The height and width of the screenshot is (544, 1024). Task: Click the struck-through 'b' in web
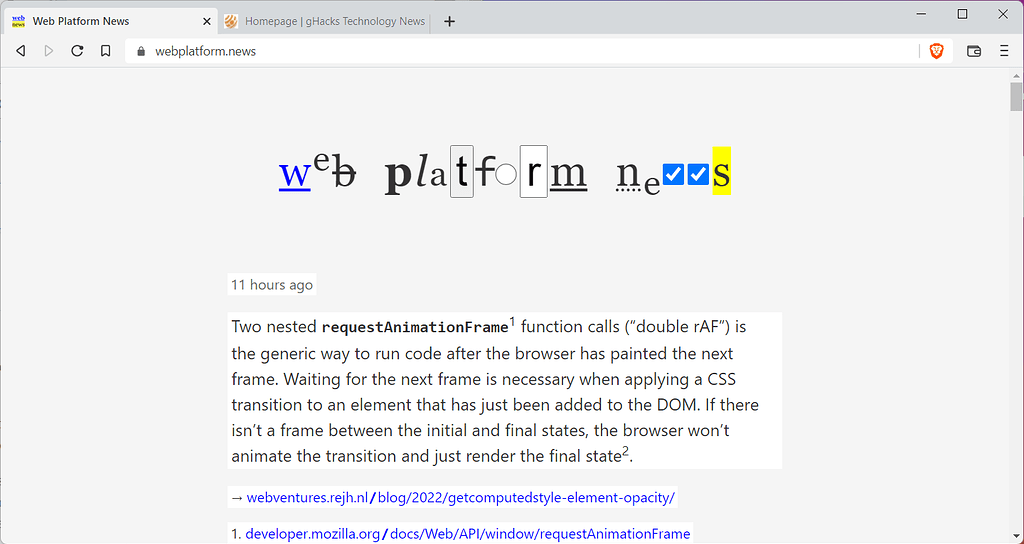coord(344,172)
